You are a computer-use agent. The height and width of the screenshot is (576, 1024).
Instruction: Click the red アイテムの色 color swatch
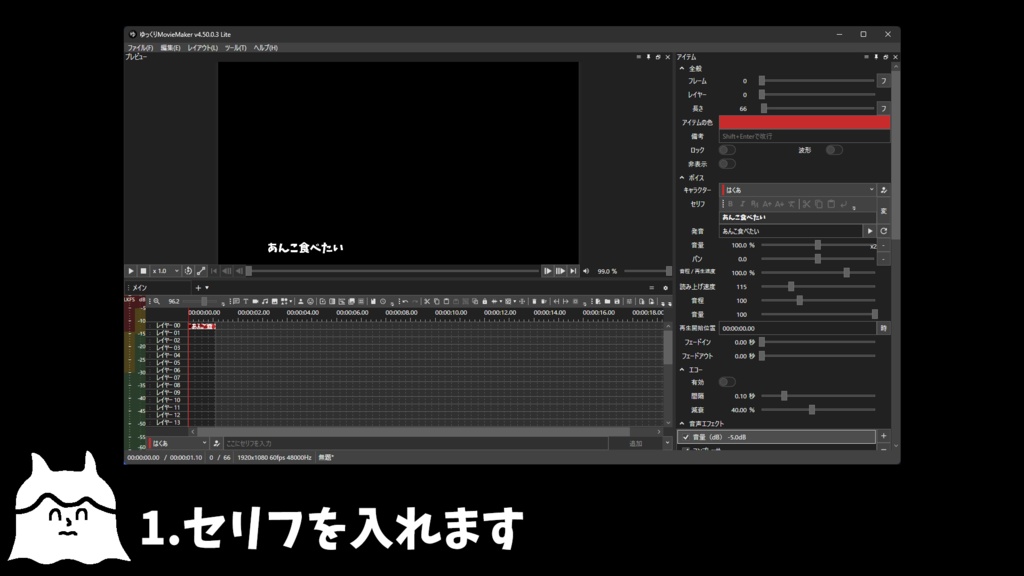pos(805,121)
